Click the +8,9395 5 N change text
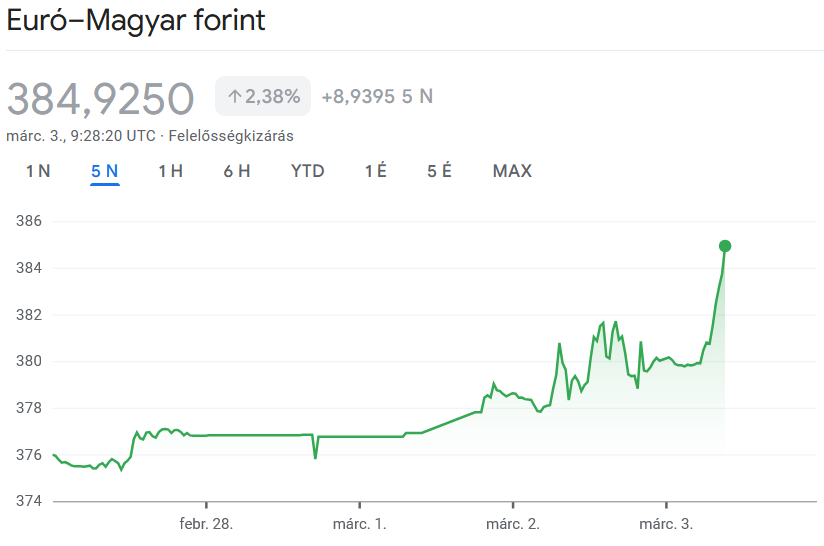 [377, 97]
